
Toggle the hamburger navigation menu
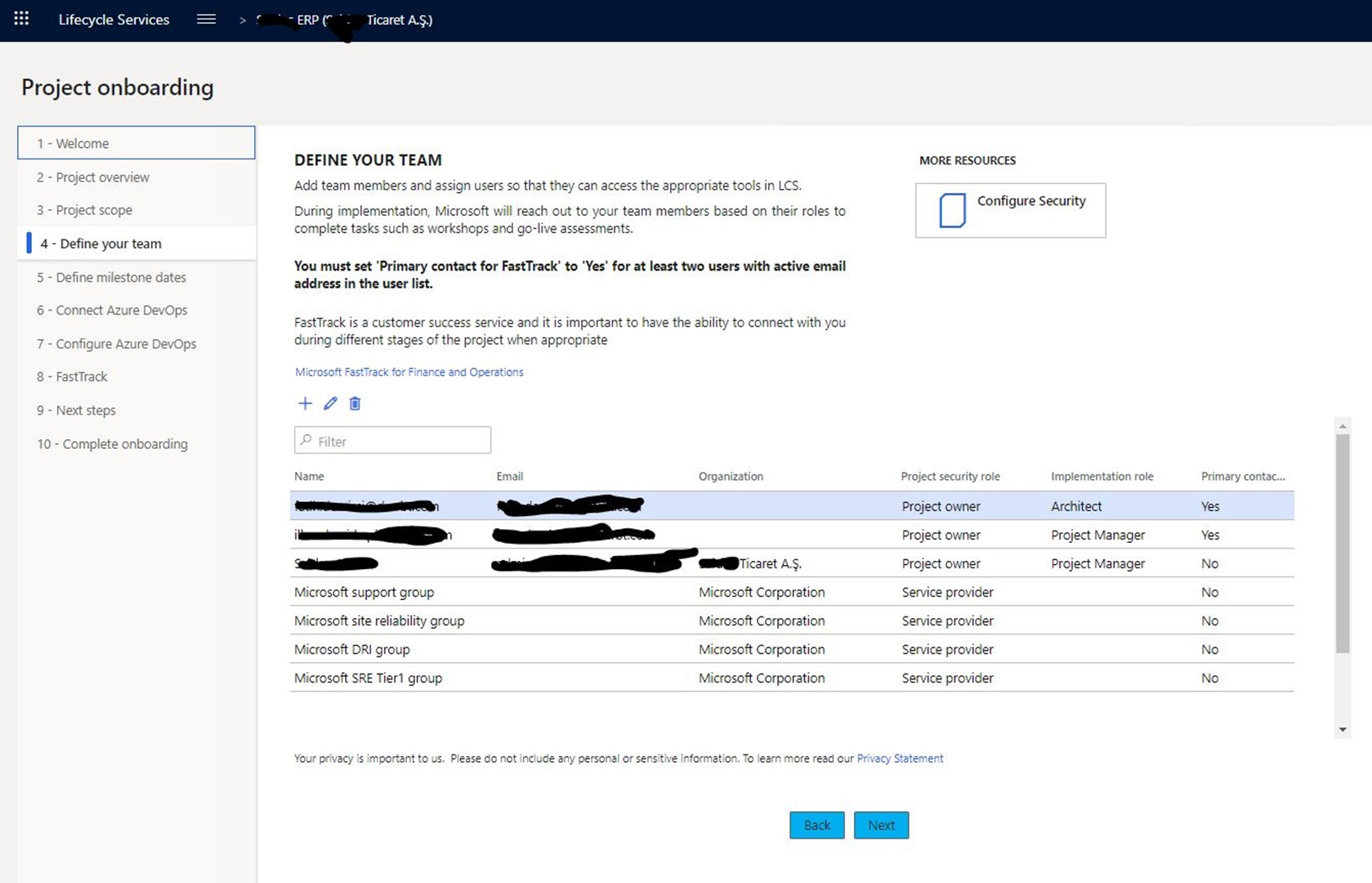[206, 19]
